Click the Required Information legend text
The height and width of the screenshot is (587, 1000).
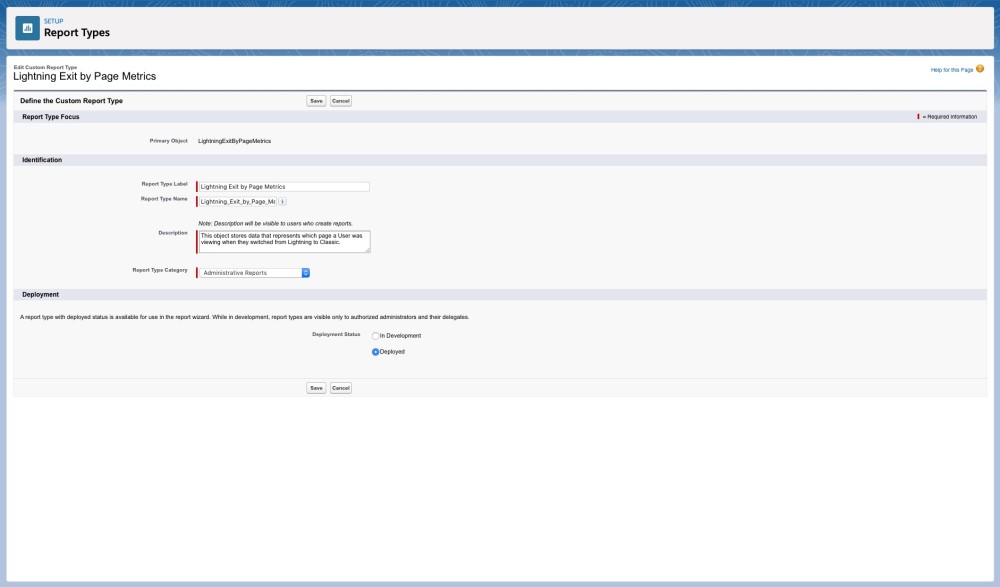pyautogui.click(x=950, y=117)
